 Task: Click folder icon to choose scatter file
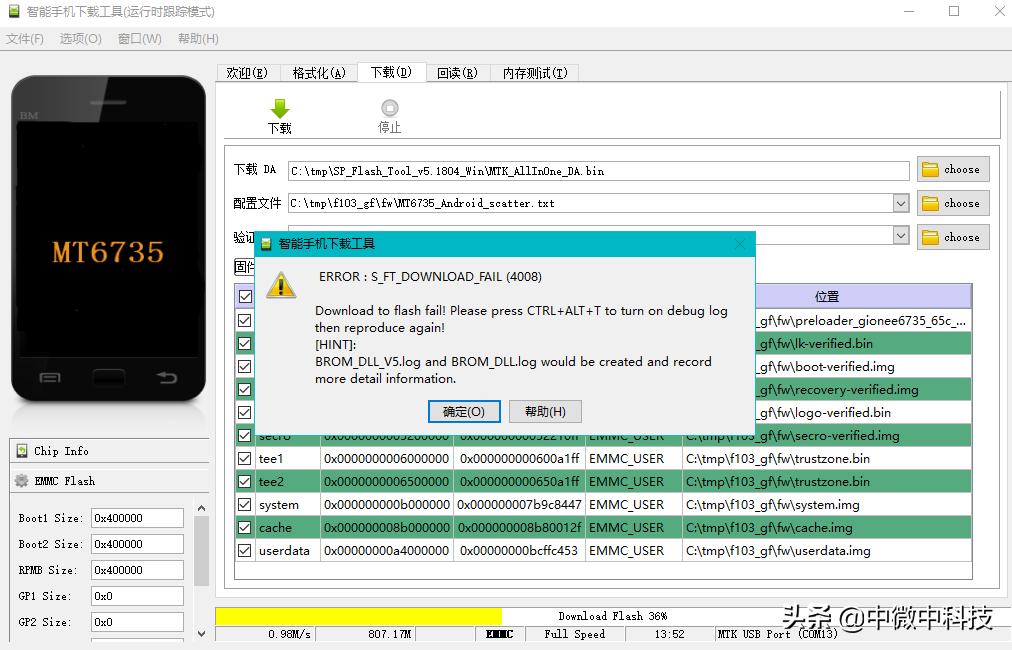tap(930, 203)
